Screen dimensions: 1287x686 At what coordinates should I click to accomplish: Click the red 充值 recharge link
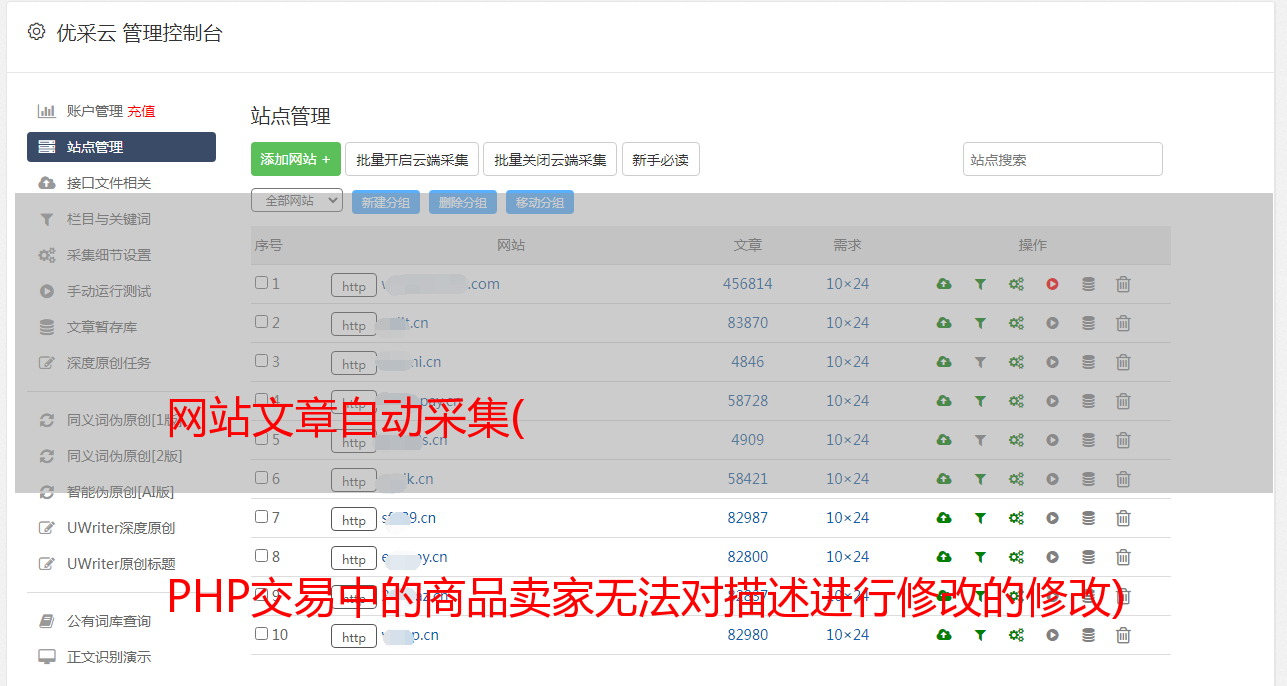tap(141, 111)
